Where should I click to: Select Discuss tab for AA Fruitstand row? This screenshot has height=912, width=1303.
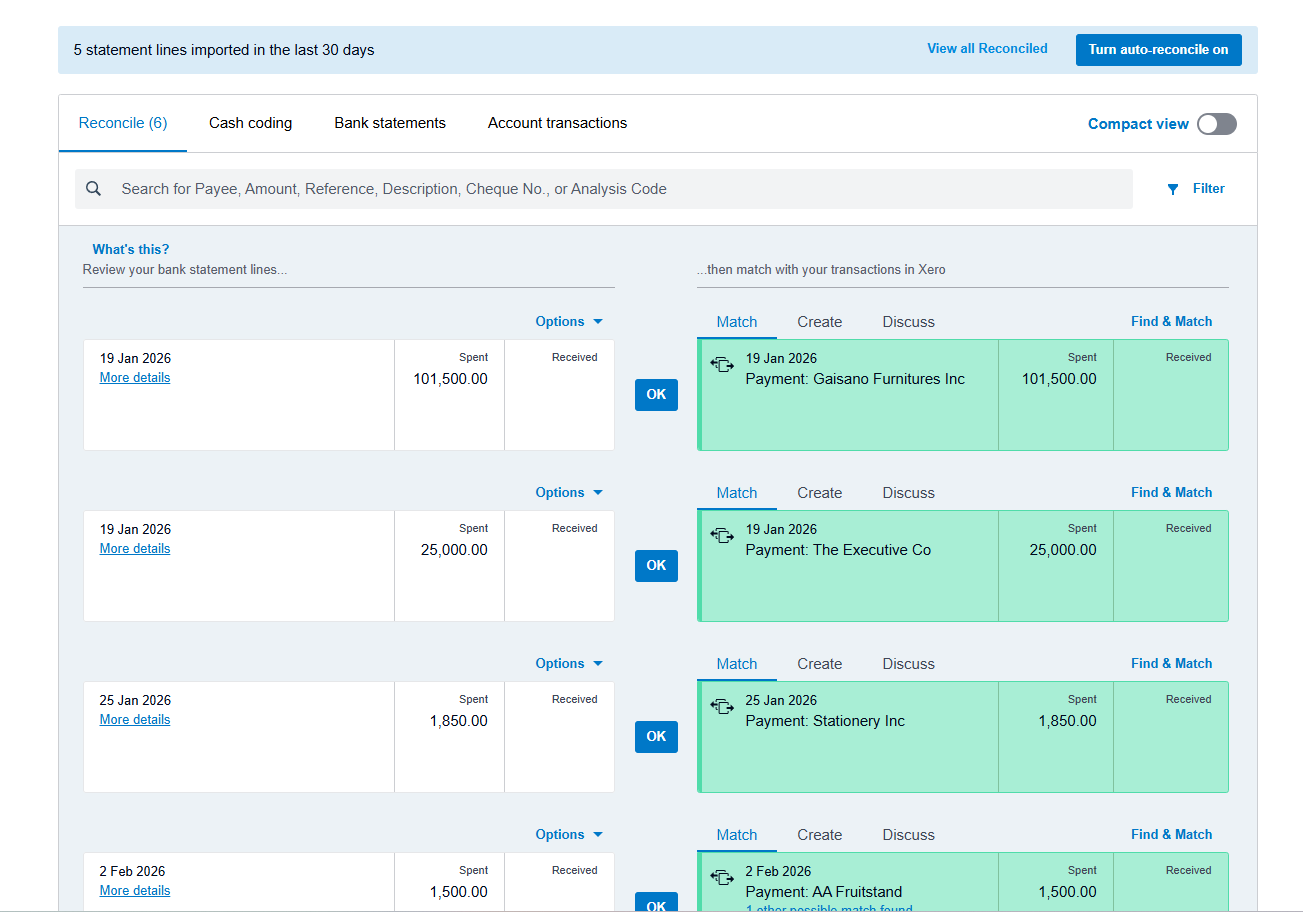909,835
